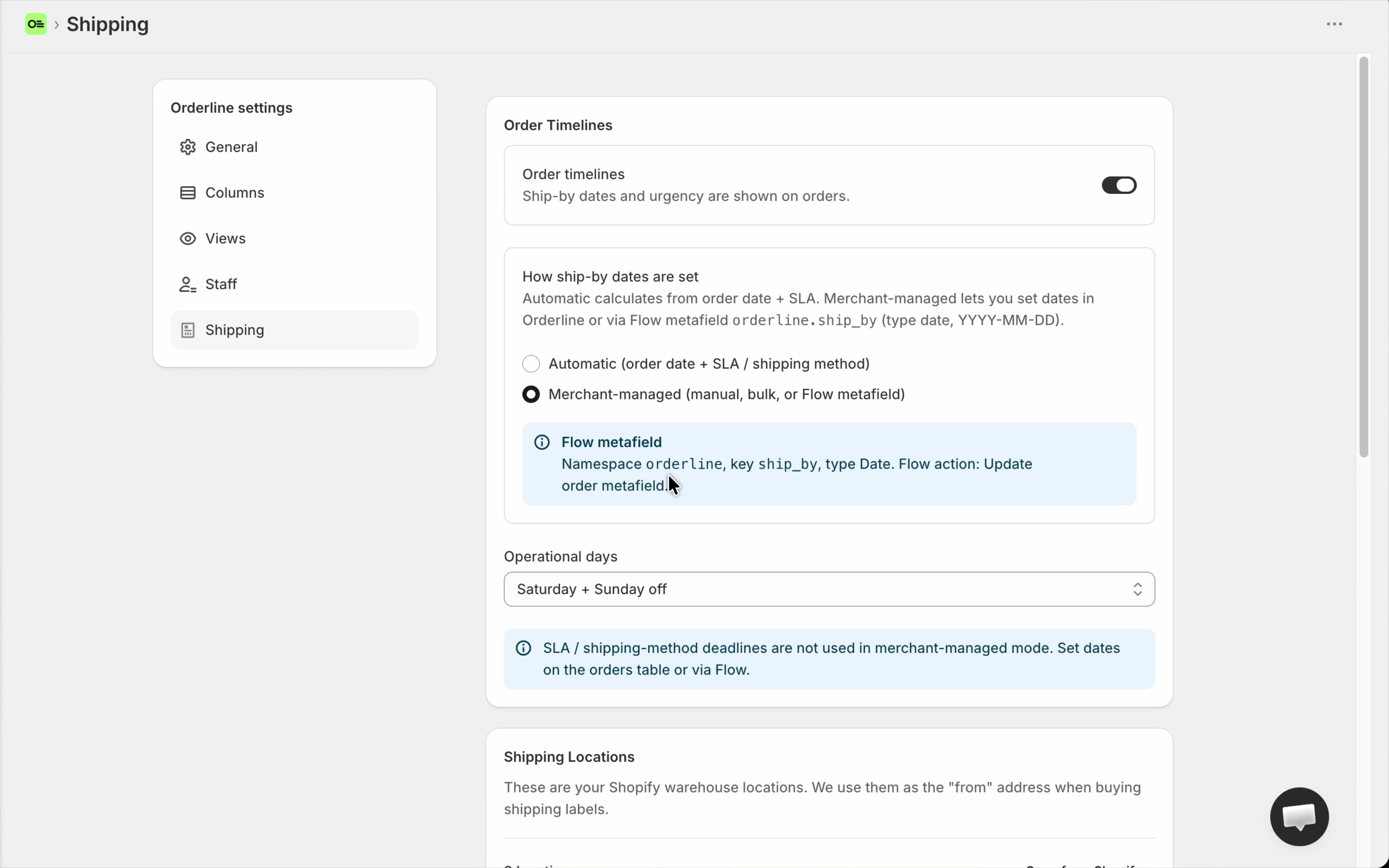Click the Columns table icon in sidebar

click(x=188, y=193)
